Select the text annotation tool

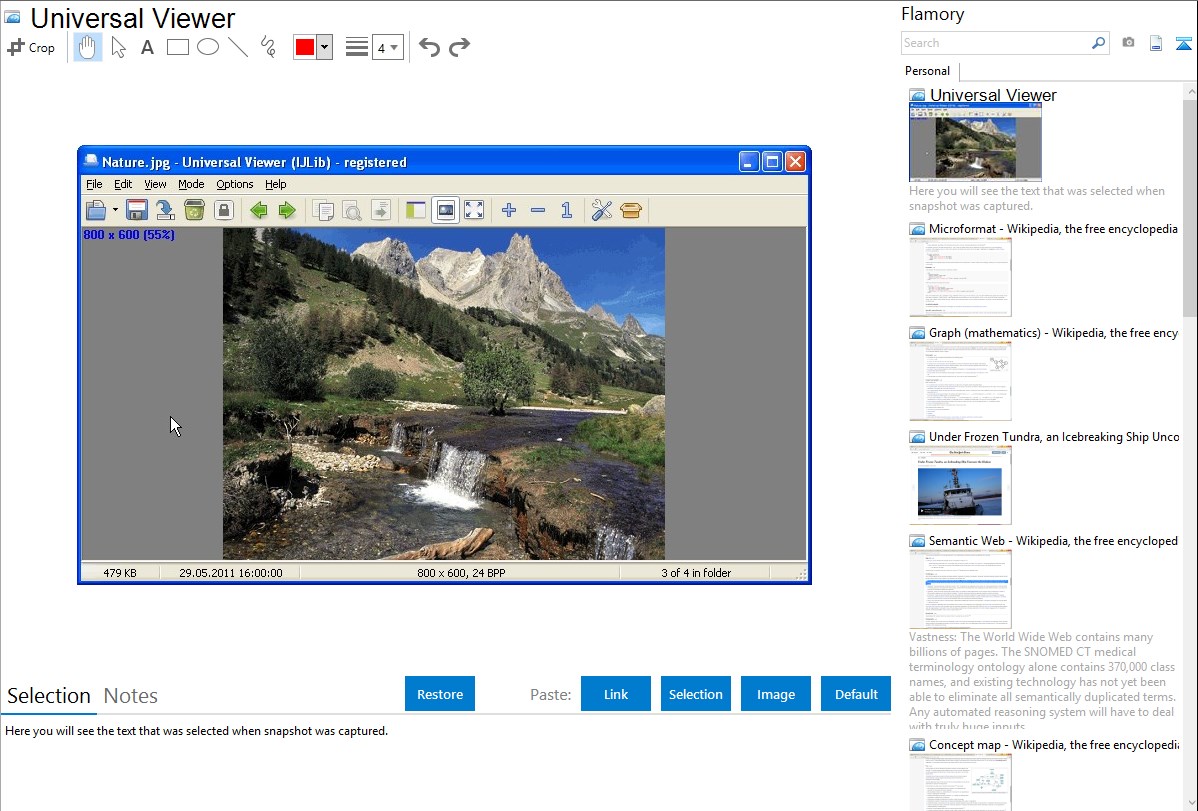pyautogui.click(x=147, y=47)
